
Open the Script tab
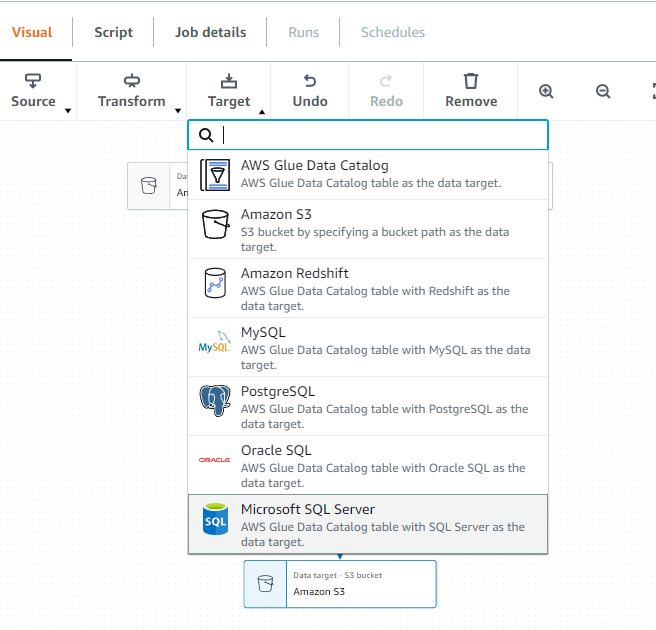[113, 32]
